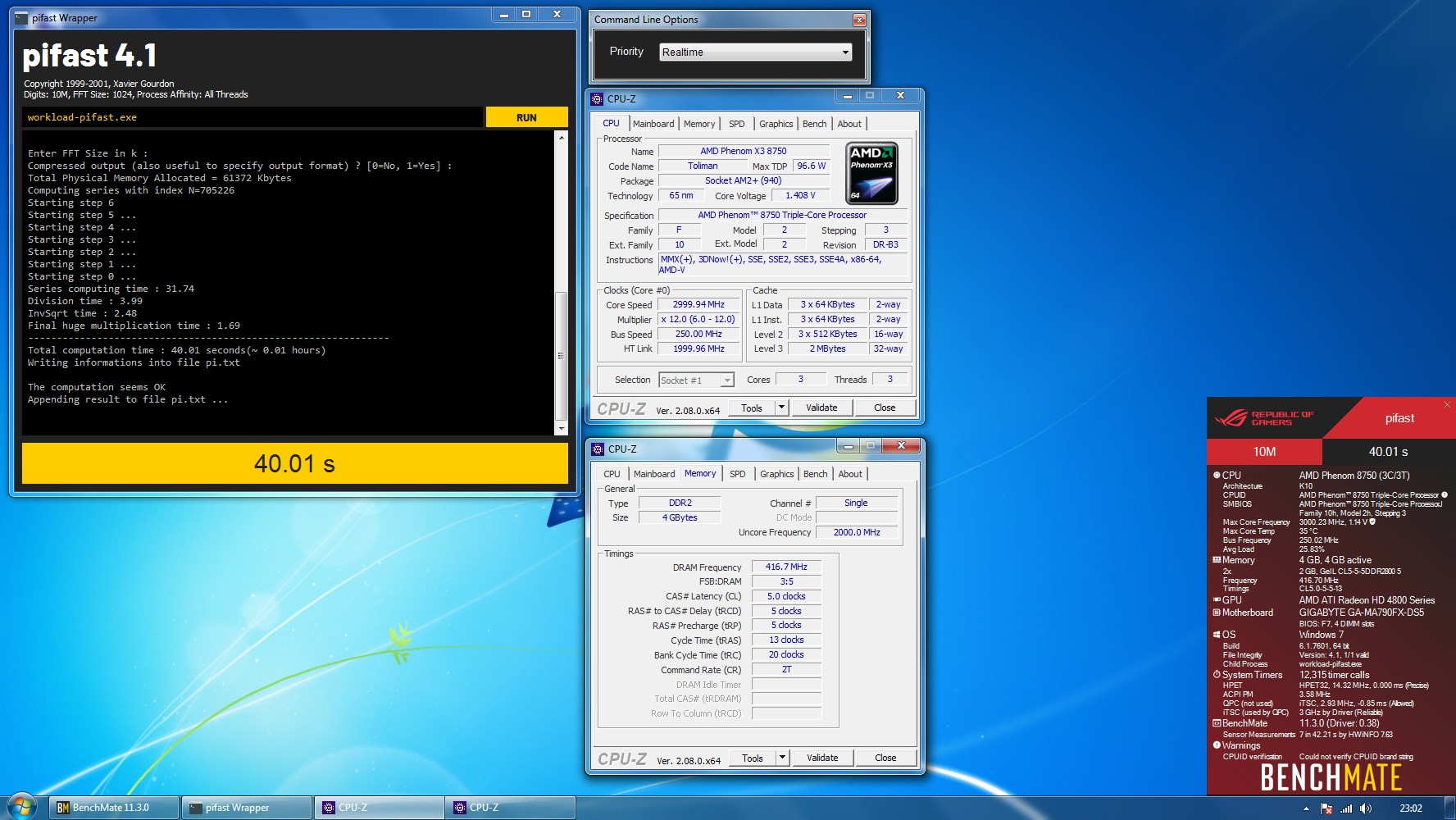
Task: Switch to Bench tab in top CPU-Z window
Action: pyautogui.click(x=814, y=124)
